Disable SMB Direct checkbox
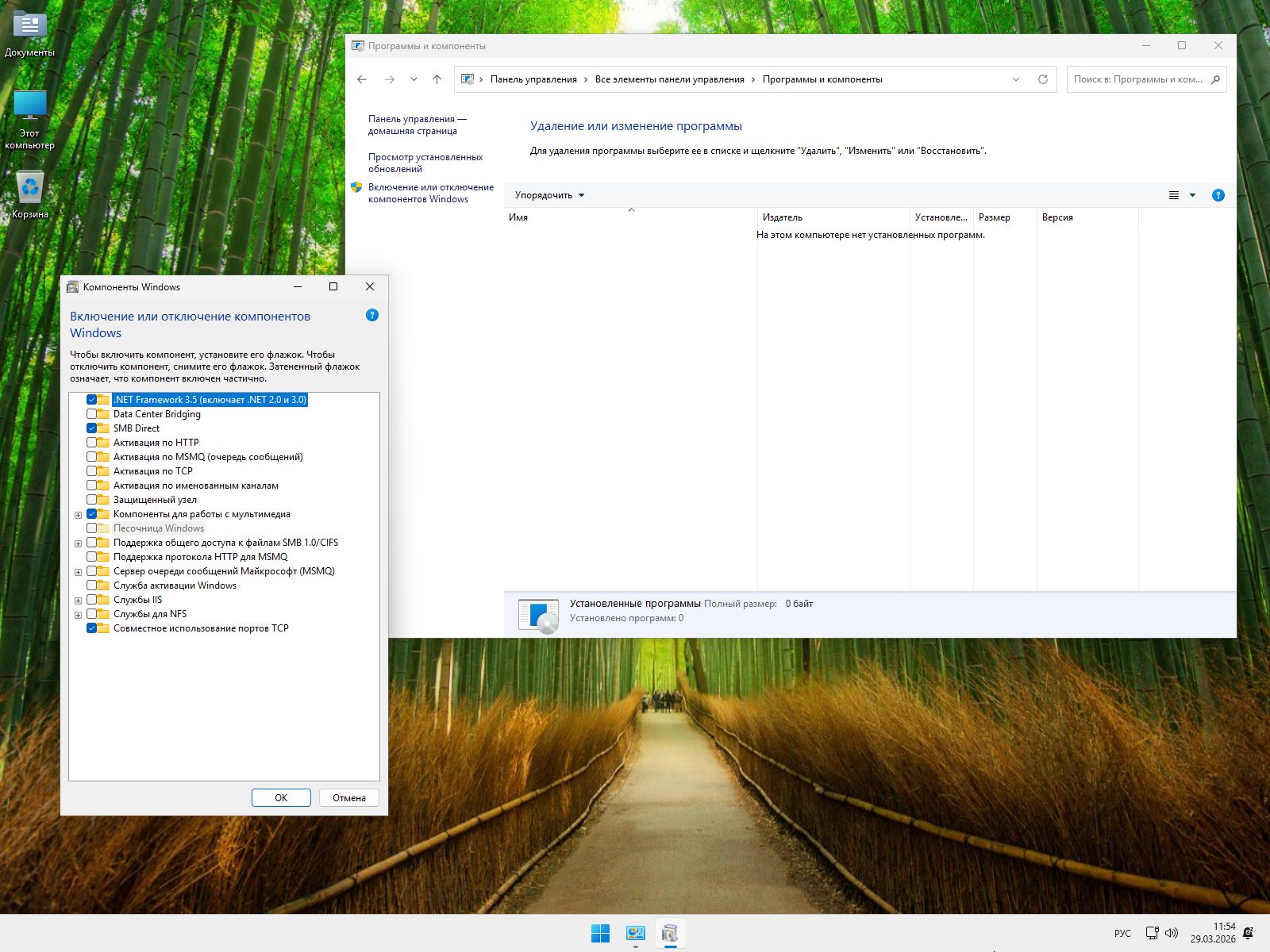Screen dimensions: 1270x952 92,428
